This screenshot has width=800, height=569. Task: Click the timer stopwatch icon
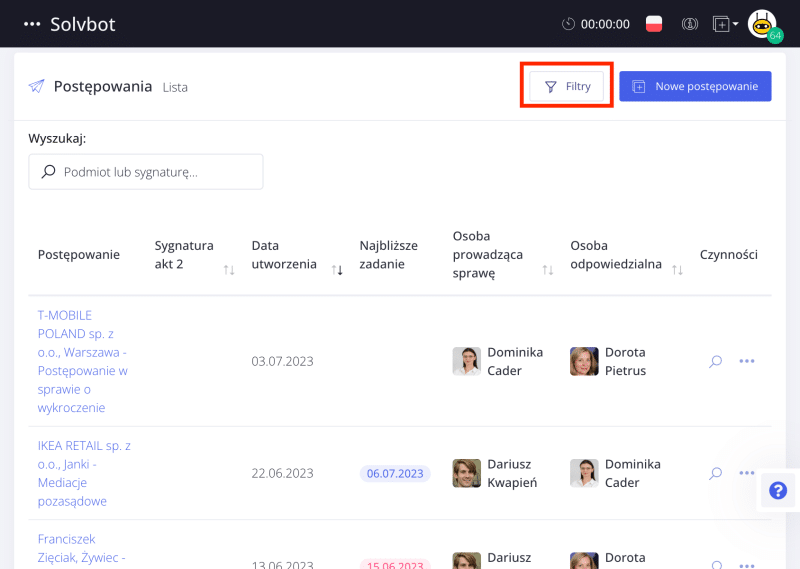pos(569,24)
